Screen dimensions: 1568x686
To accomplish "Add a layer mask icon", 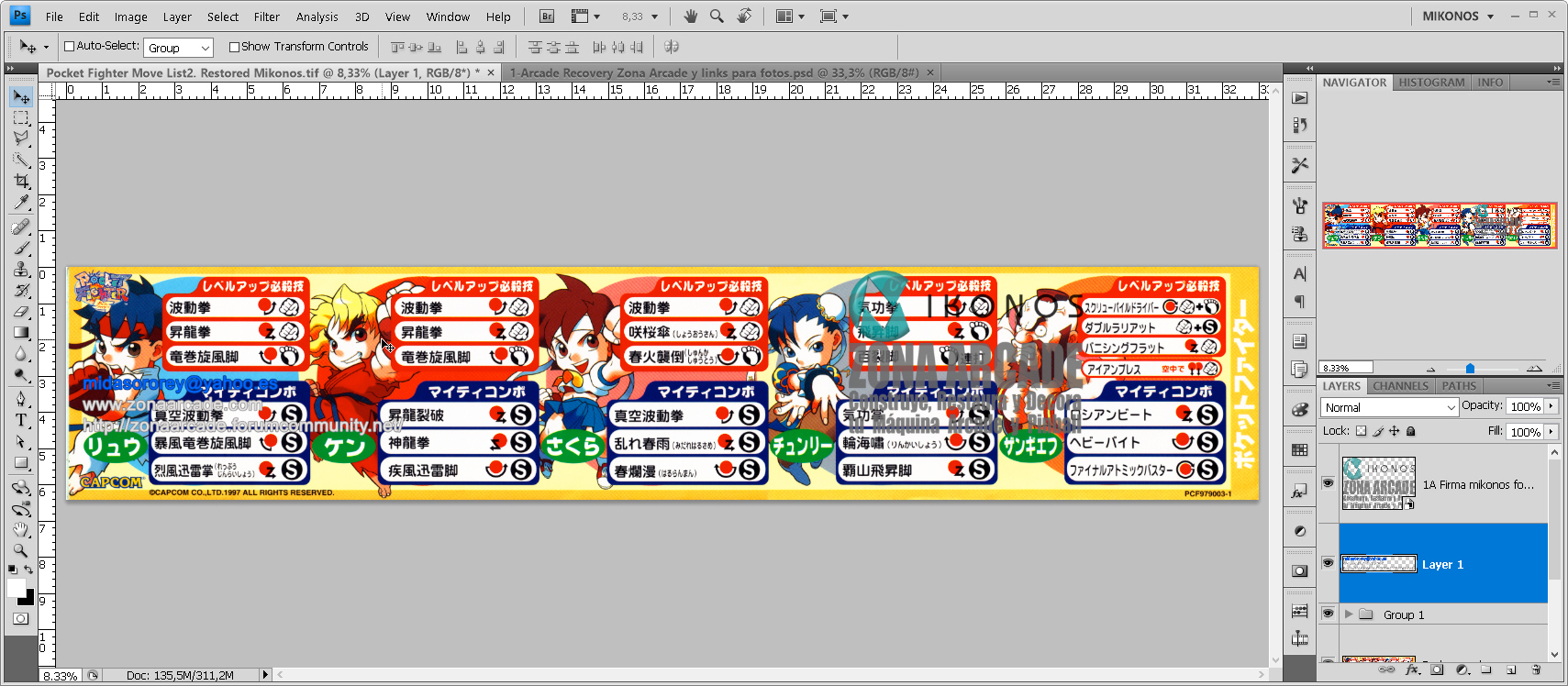I will point(1437,669).
